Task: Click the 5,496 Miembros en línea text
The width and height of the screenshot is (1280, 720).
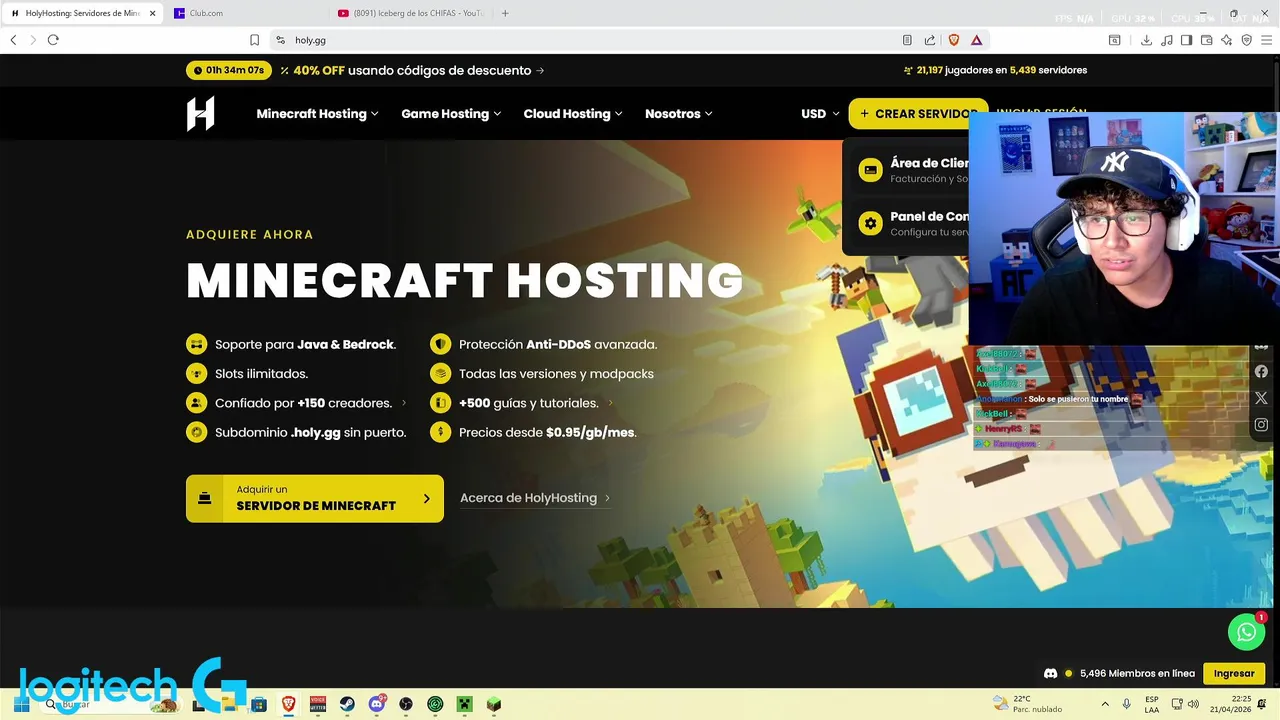Action: point(1137,673)
